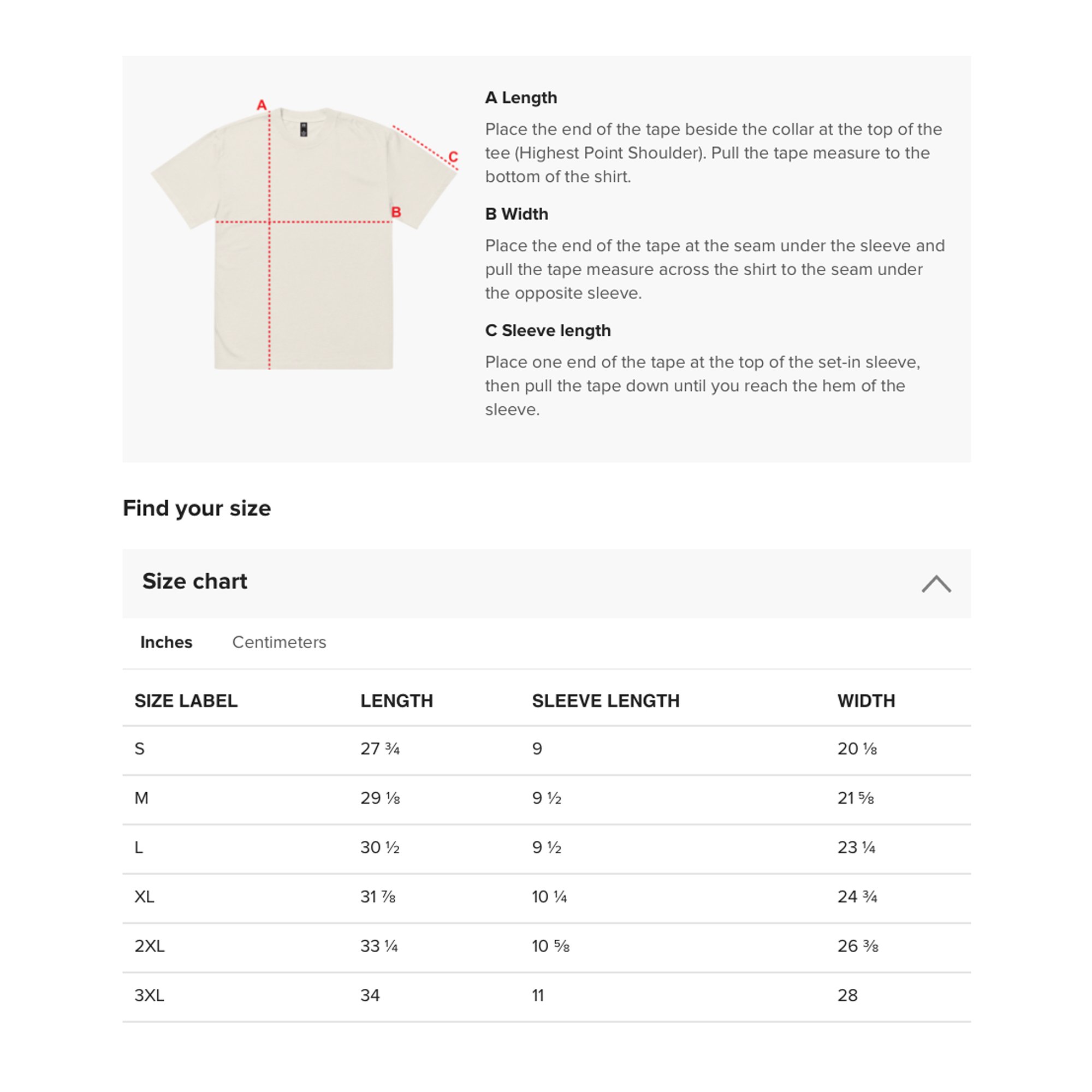Click the black neck tag on tee
This screenshot has width=1092, height=1092.
(x=304, y=129)
